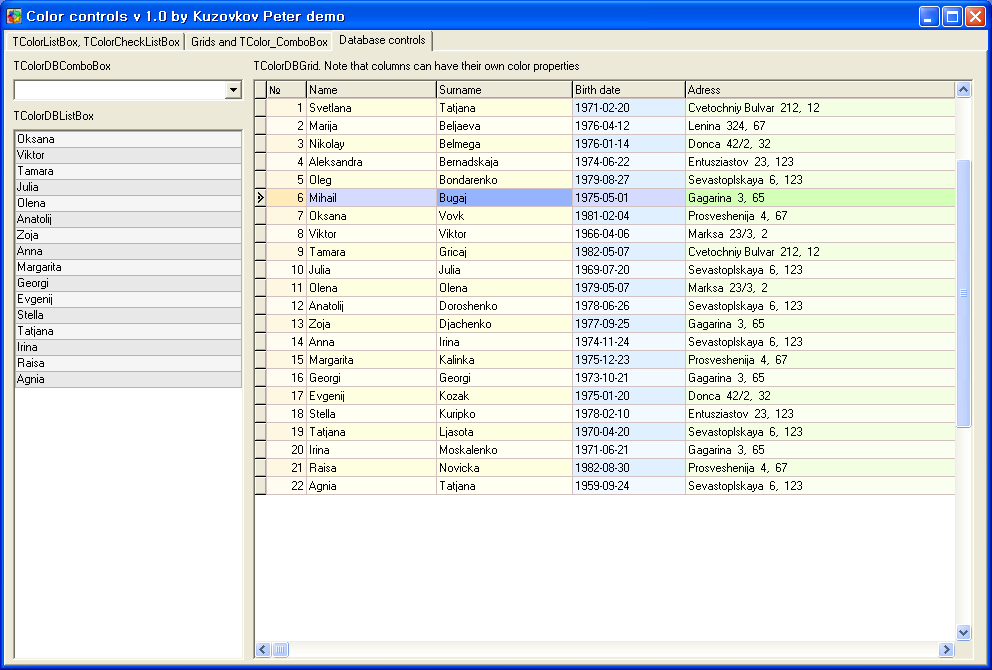Screen dimensions: 992x670
Task: Select Oksana in the TColorDBListBox
Action: point(128,139)
